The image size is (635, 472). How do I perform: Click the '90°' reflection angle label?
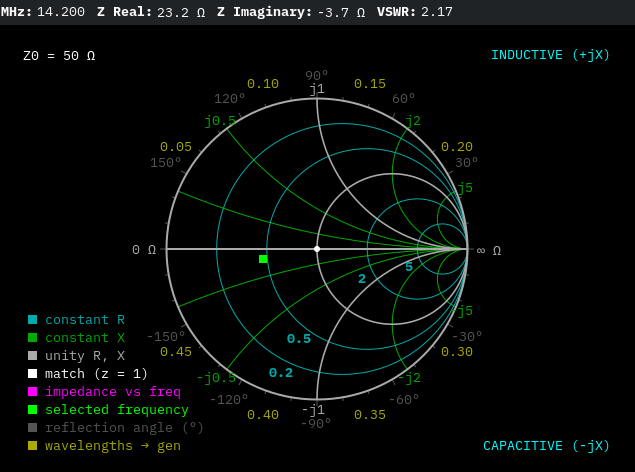click(317, 75)
